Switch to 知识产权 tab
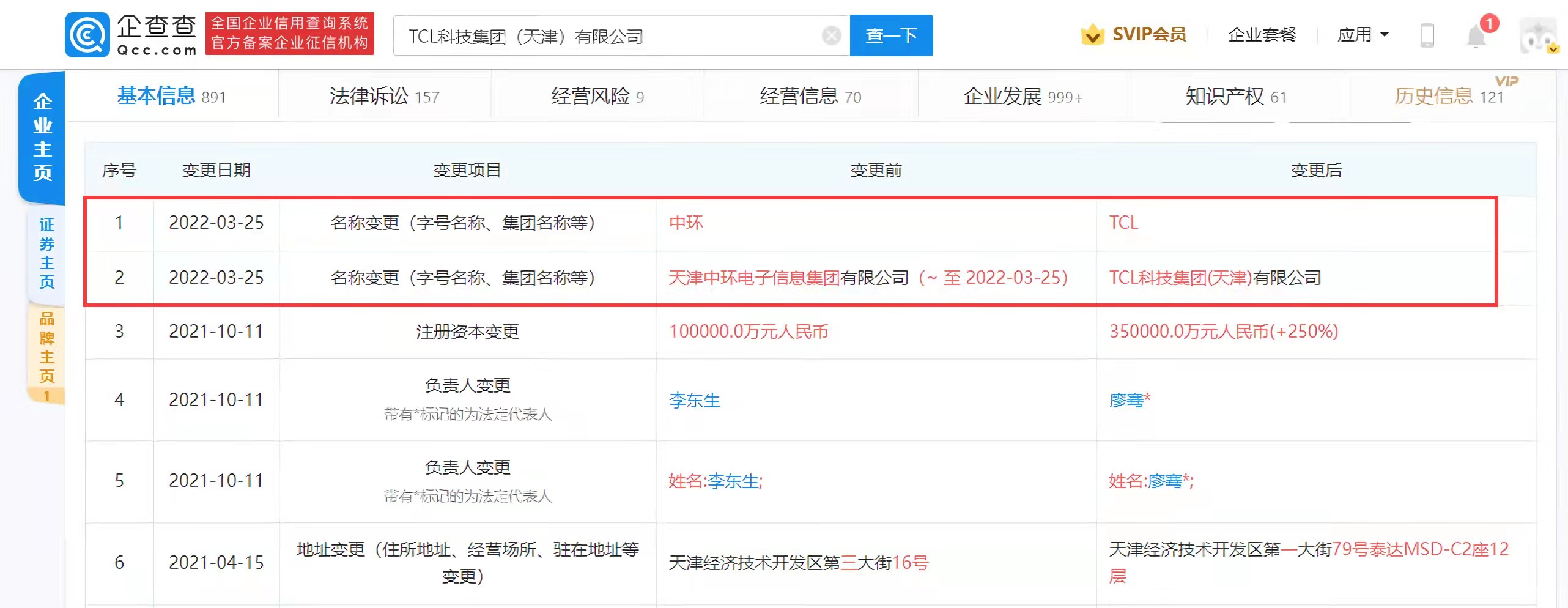1568x608 pixels. [x=1235, y=95]
